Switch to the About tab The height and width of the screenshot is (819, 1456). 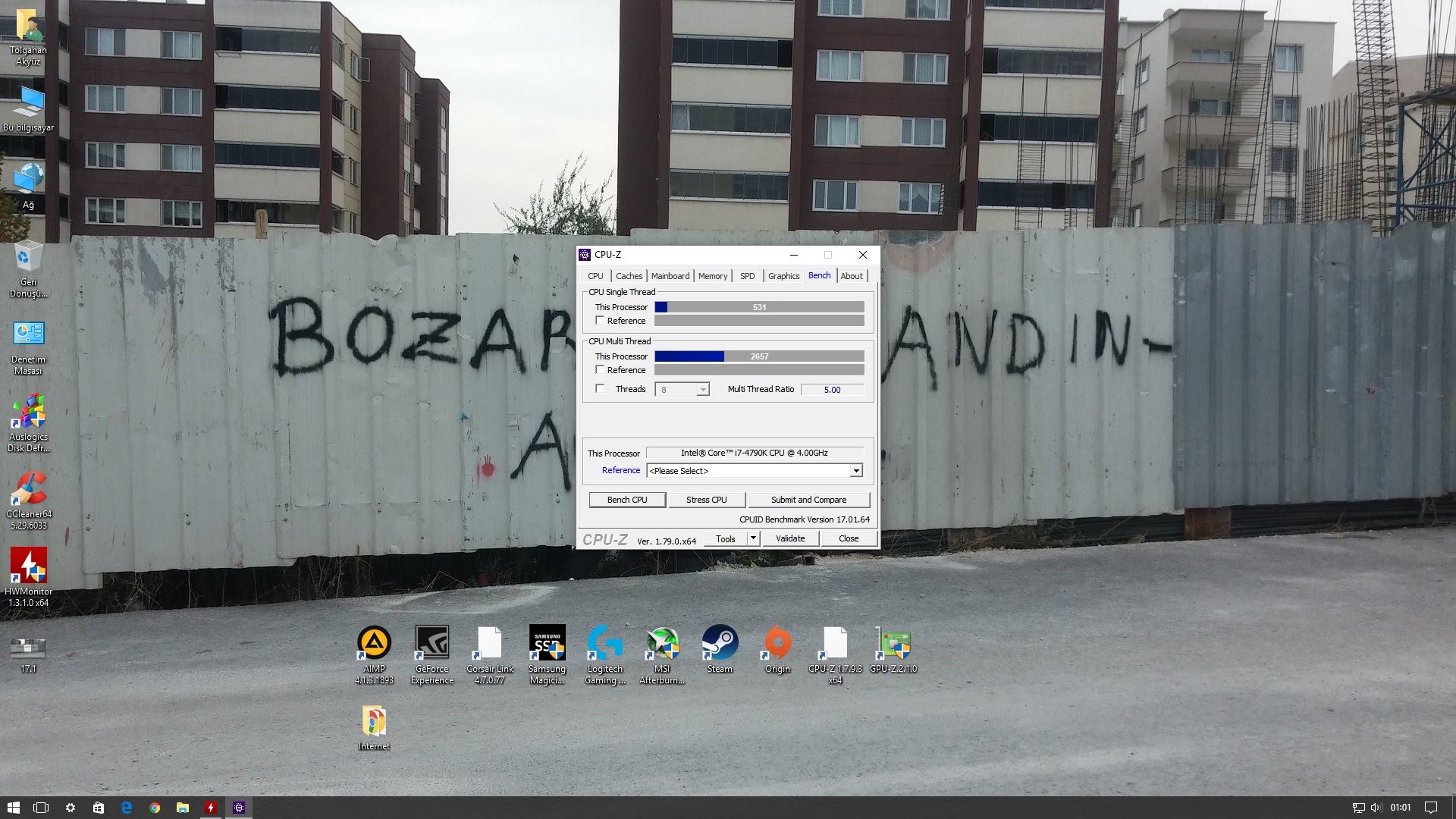click(852, 276)
